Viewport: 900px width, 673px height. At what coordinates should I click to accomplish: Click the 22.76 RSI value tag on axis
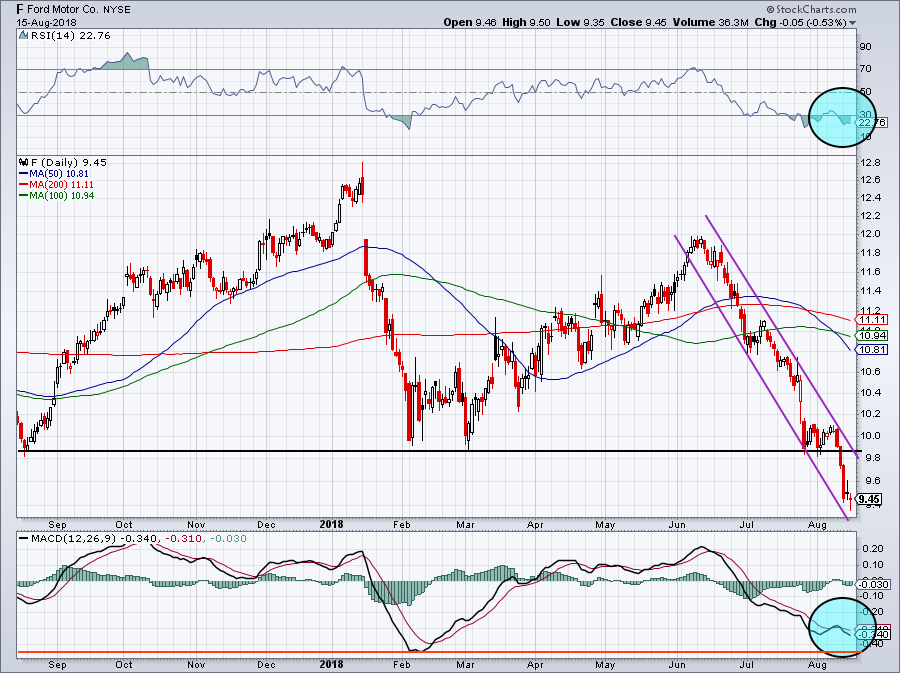click(x=872, y=122)
